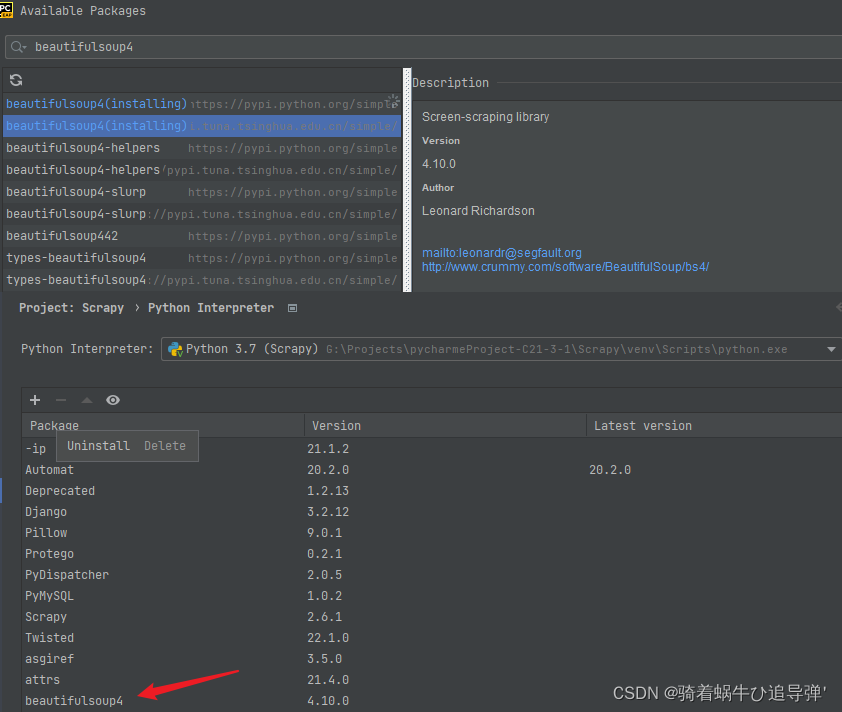Select types-beautifulsoup4 tsinghua row
Viewport: 842px width, 712px height.
coord(202,280)
